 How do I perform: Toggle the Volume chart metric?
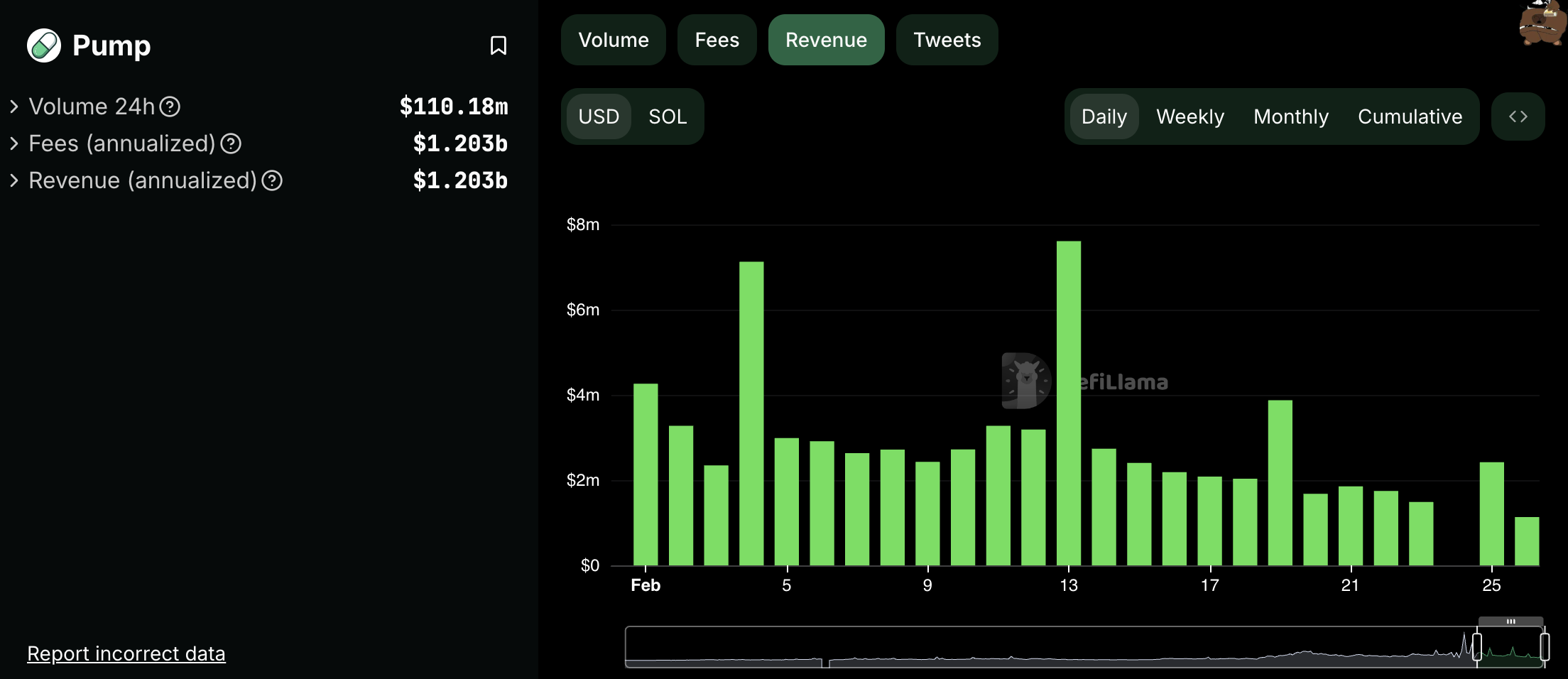613,40
